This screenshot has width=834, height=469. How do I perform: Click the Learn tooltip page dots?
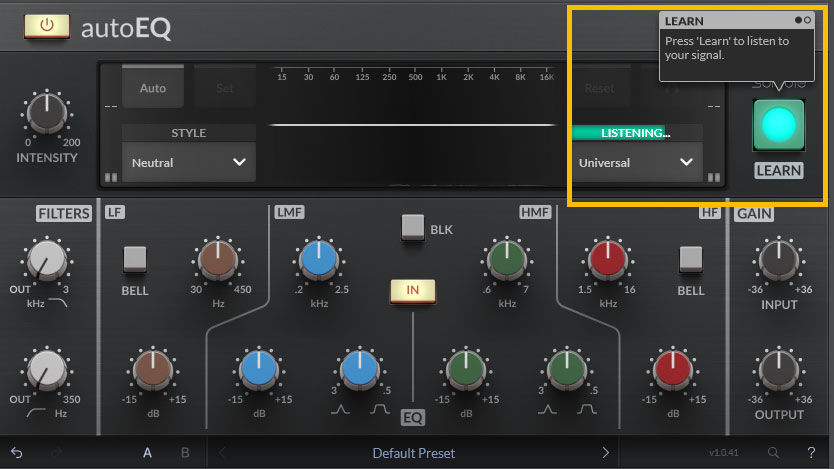[x=803, y=20]
